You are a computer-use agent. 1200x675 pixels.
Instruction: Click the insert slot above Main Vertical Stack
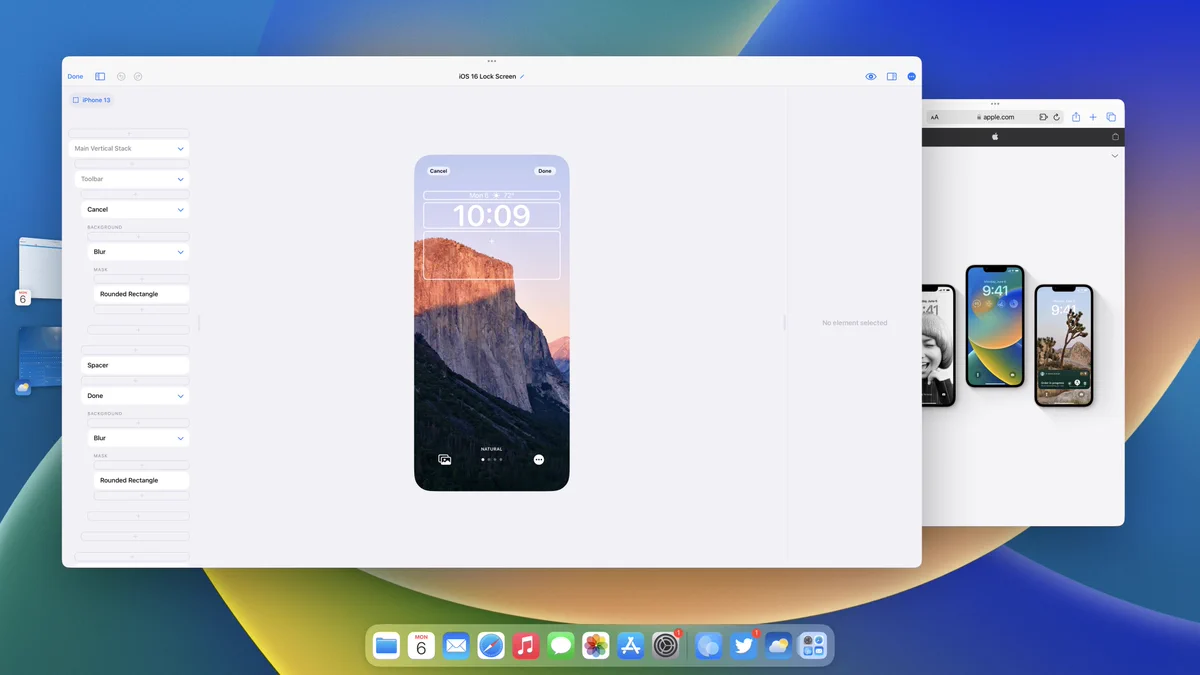[129, 133]
